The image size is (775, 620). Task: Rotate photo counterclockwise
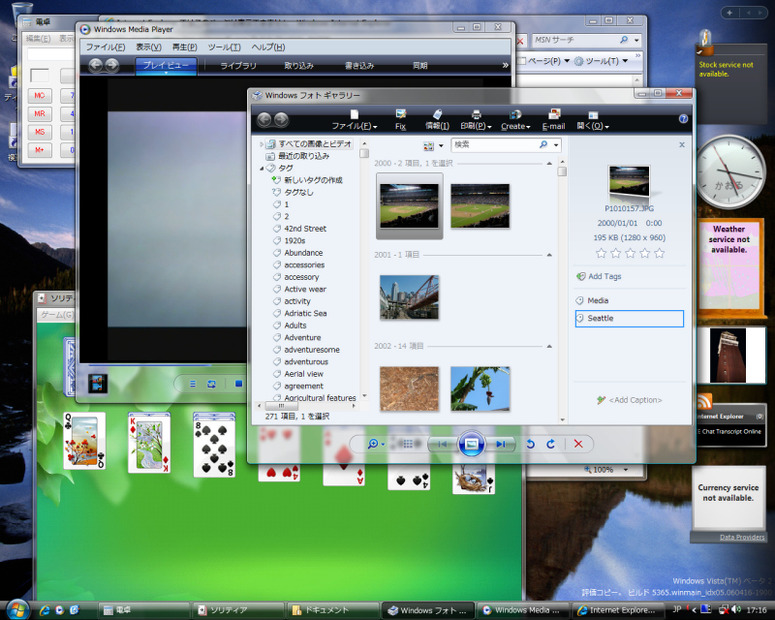(530, 444)
